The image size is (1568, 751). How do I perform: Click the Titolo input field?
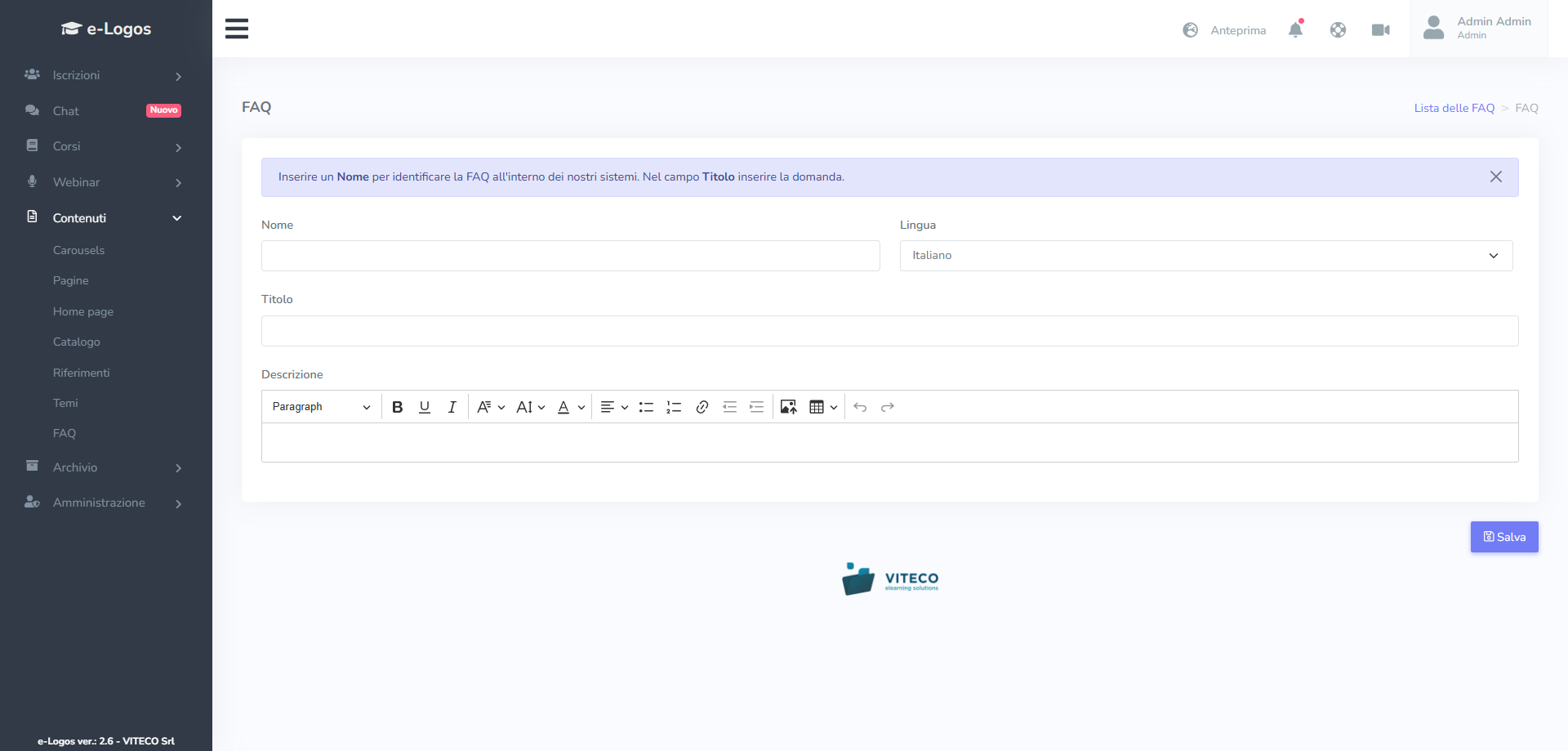(889, 331)
